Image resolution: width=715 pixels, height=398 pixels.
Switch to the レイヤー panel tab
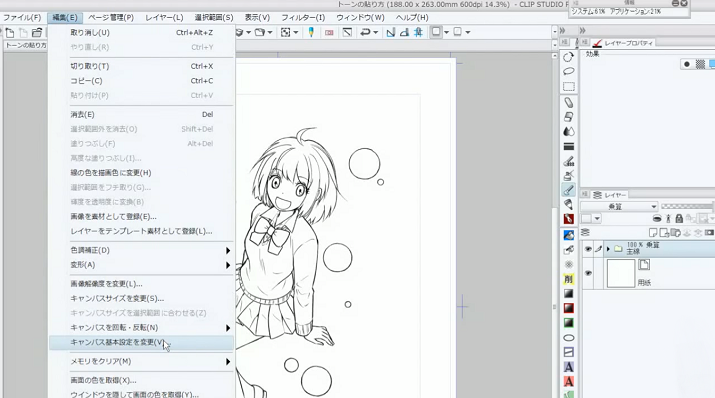tap(610, 195)
